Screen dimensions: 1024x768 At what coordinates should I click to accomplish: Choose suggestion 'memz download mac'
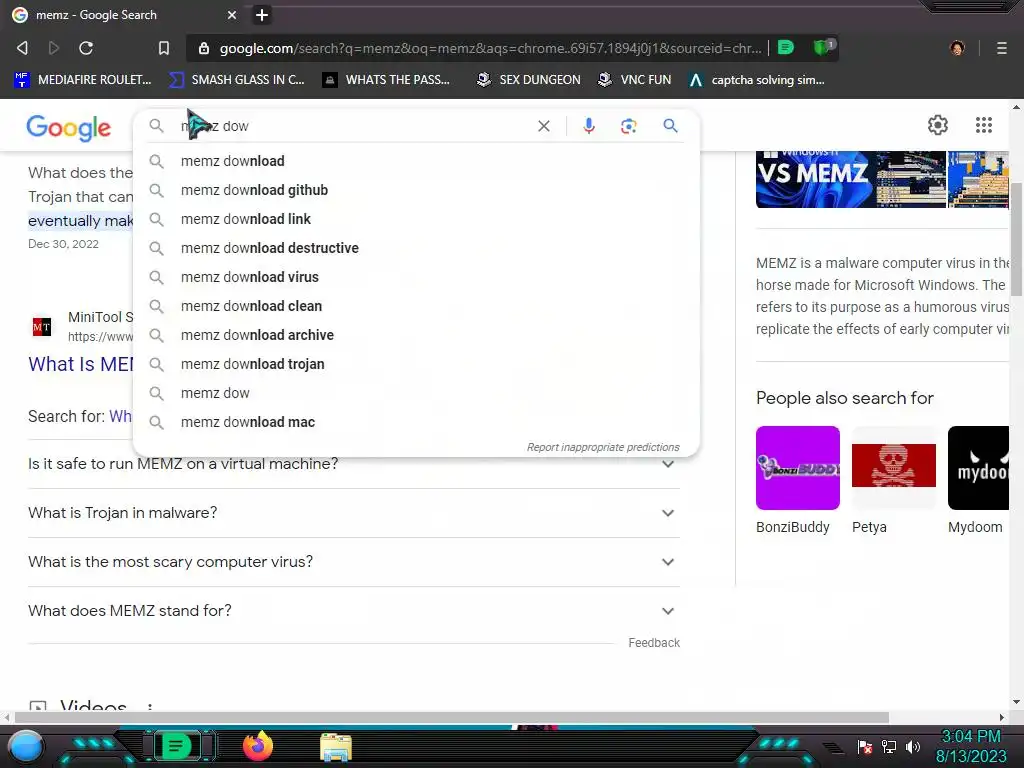tap(416, 422)
